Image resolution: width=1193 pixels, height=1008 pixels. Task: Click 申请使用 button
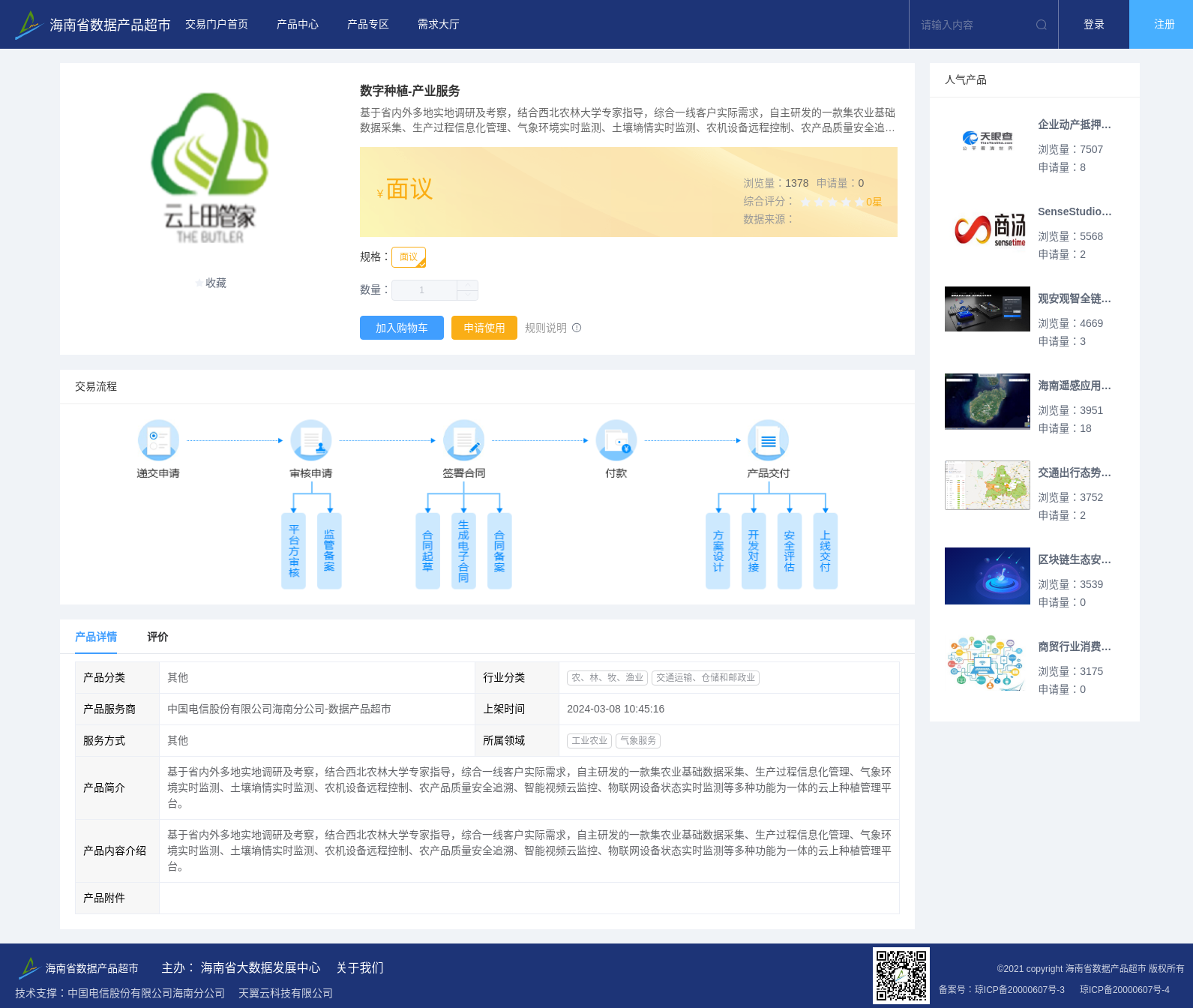484,328
